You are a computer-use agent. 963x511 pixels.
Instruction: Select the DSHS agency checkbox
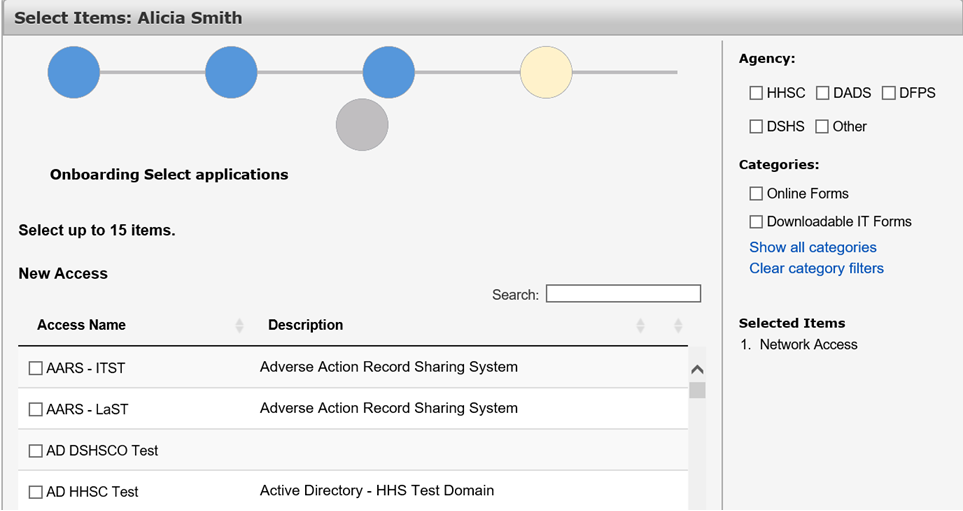click(756, 127)
